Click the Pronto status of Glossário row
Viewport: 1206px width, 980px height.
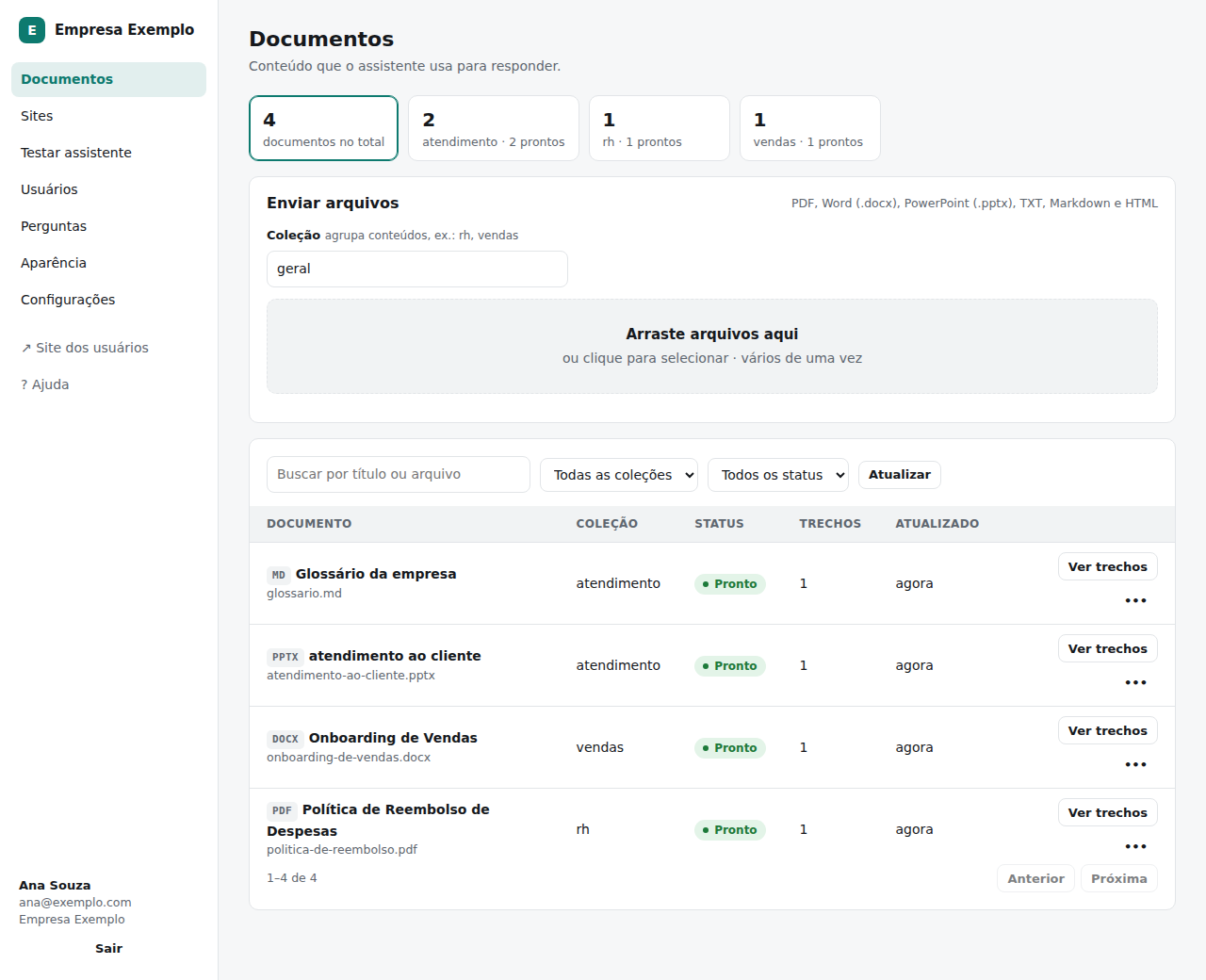pyautogui.click(x=730, y=584)
